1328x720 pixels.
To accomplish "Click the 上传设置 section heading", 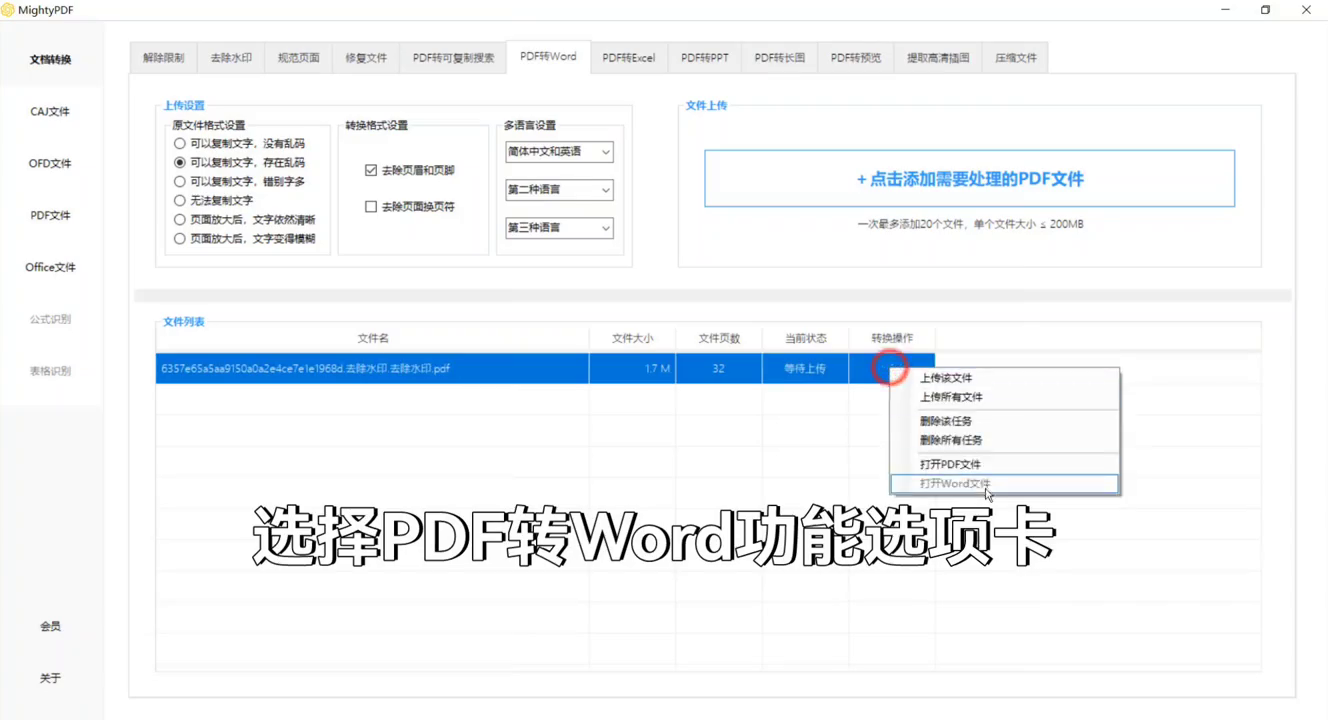I will (184, 105).
